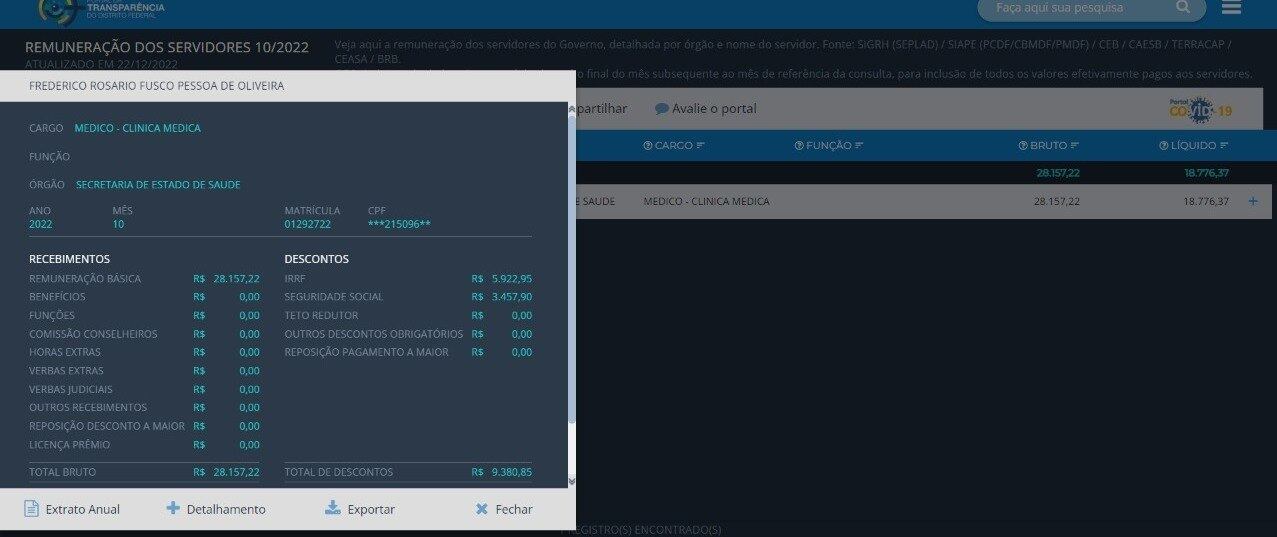
Task: Click the Avalie o portal link
Action: (706, 108)
